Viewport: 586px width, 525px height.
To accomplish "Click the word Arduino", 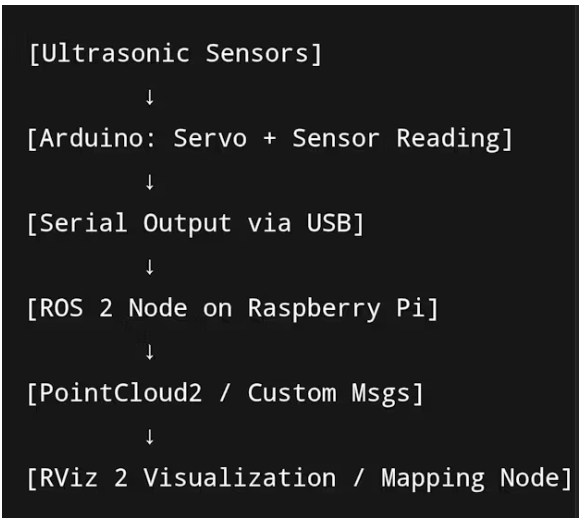I will click(x=92, y=138).
